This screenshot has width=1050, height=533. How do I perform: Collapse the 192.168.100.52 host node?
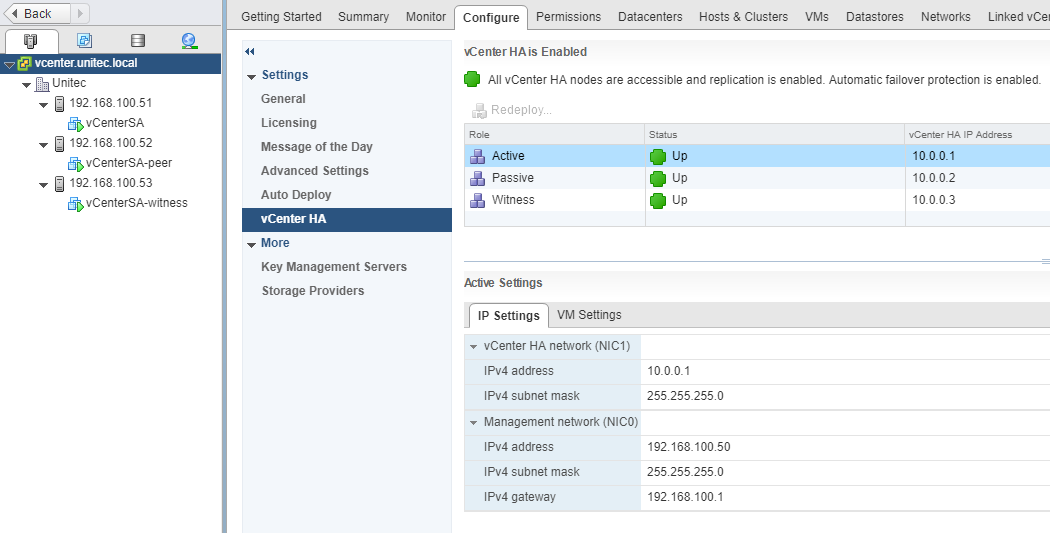click(44, 145)
